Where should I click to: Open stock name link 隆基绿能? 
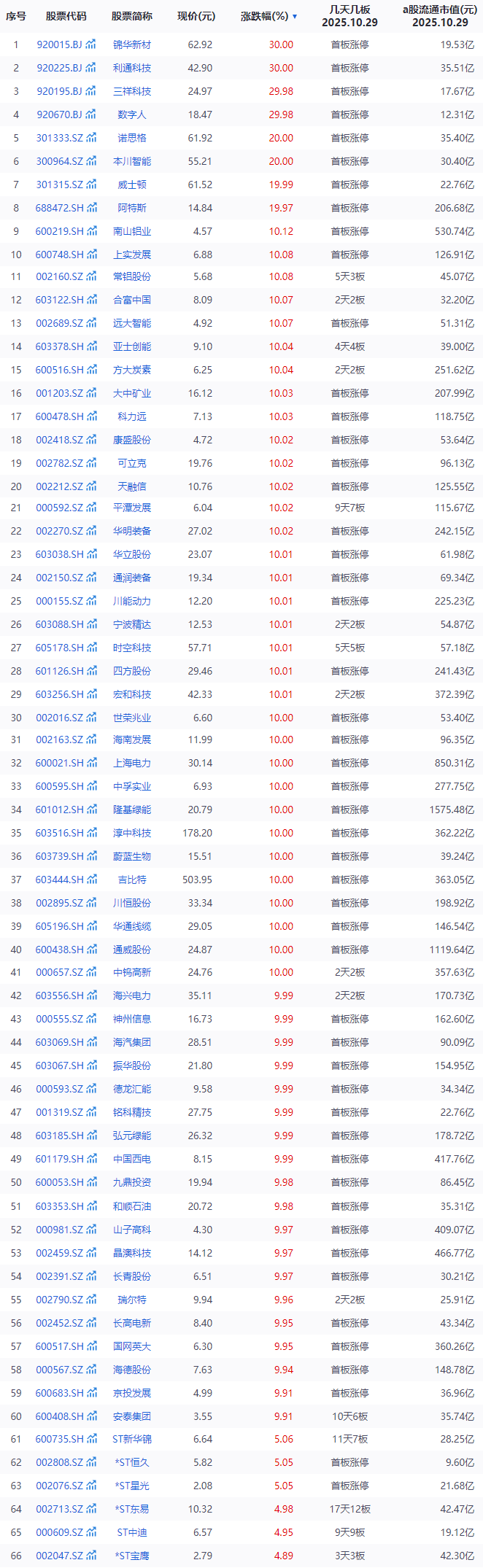[132, 810]
